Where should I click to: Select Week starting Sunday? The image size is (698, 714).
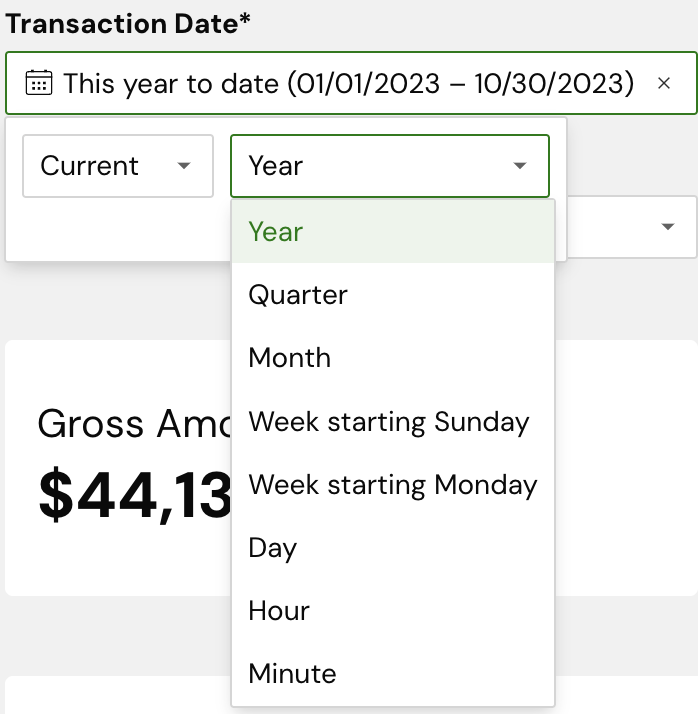tap(389, 422)
